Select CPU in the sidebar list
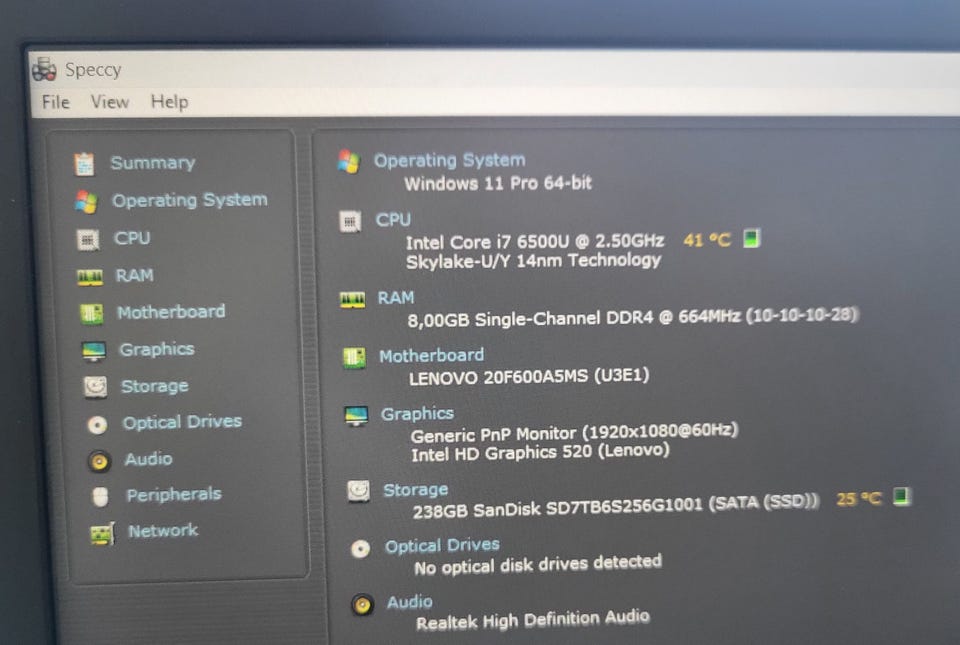Image resolution: width=960 pixels, height=645 pixels. (x=132, y=238)
